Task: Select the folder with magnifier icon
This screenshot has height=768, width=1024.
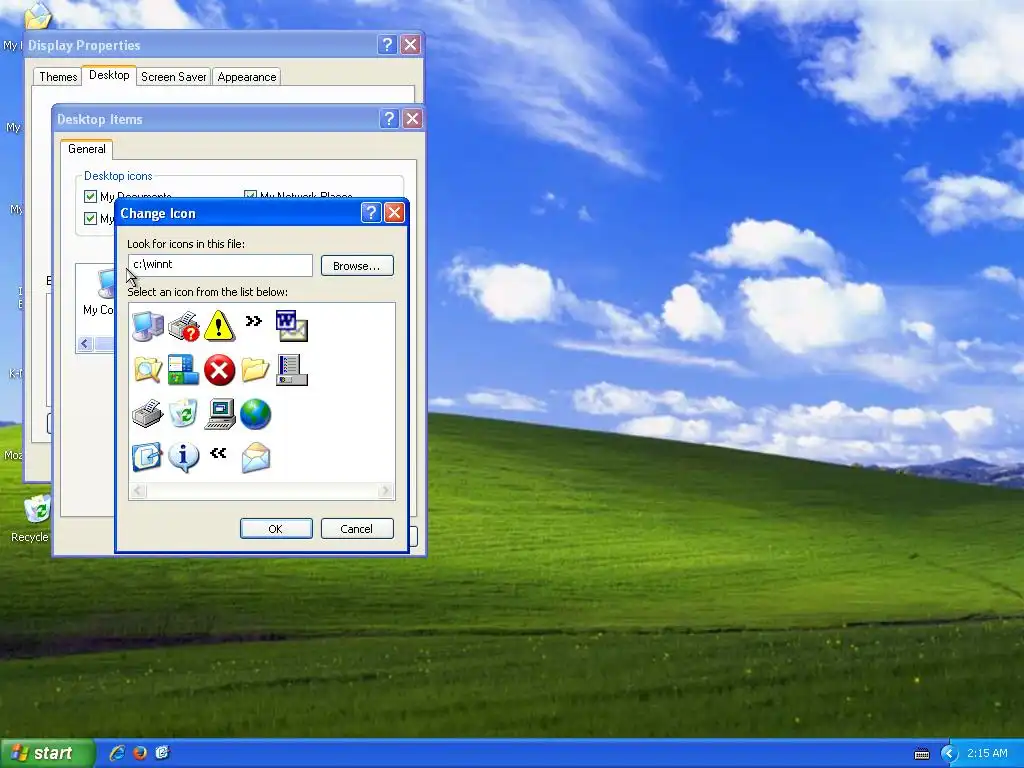Action: pos(148,370)
